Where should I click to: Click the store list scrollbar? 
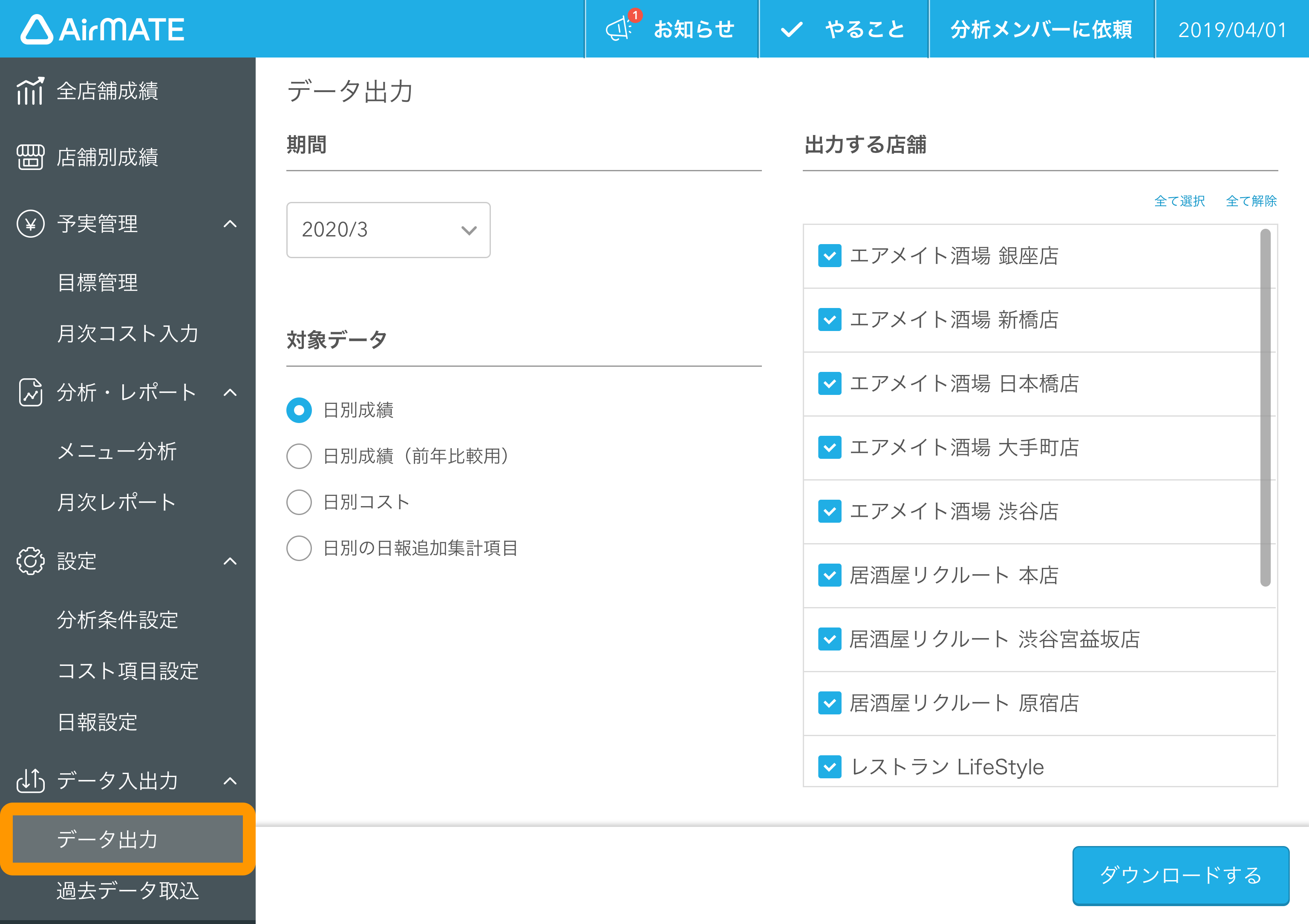point(1265,408)
